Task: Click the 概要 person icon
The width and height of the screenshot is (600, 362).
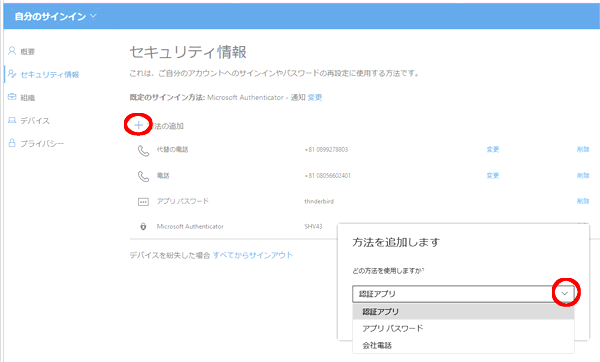Action: click(x=12, y=51)
